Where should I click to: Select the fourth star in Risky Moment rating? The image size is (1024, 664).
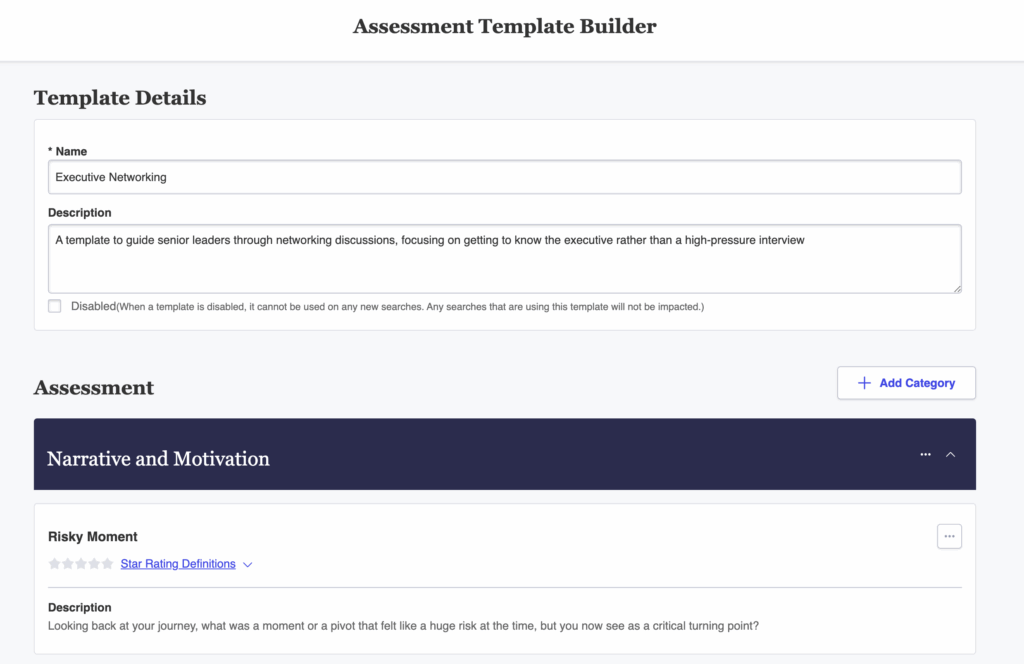point(94,564)
